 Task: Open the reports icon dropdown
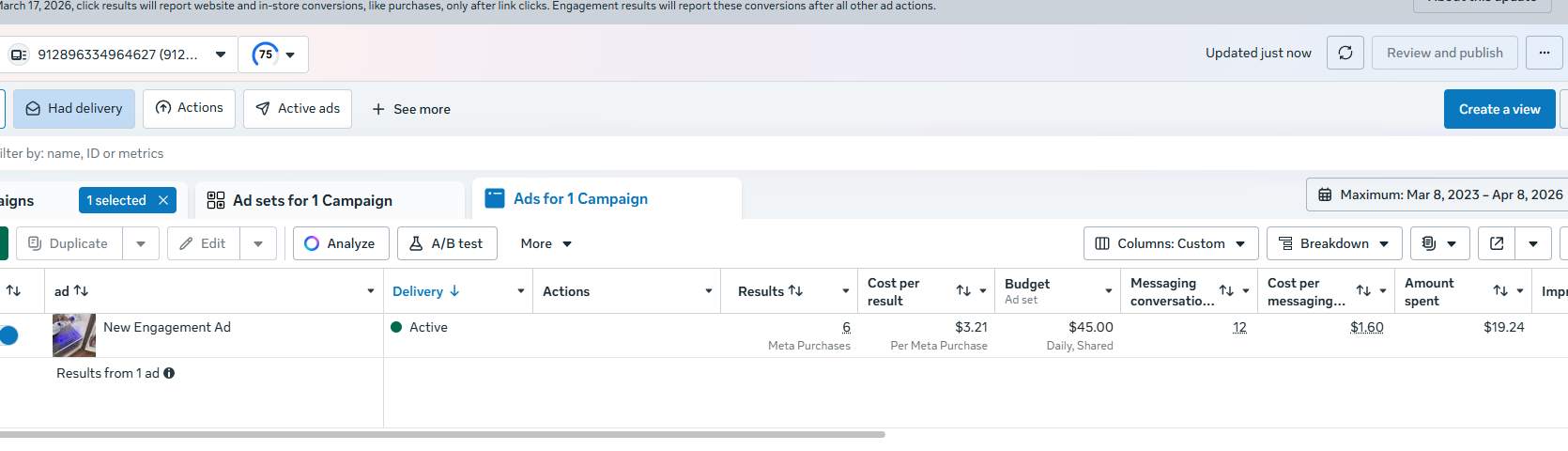click(x=1438, y=243)
